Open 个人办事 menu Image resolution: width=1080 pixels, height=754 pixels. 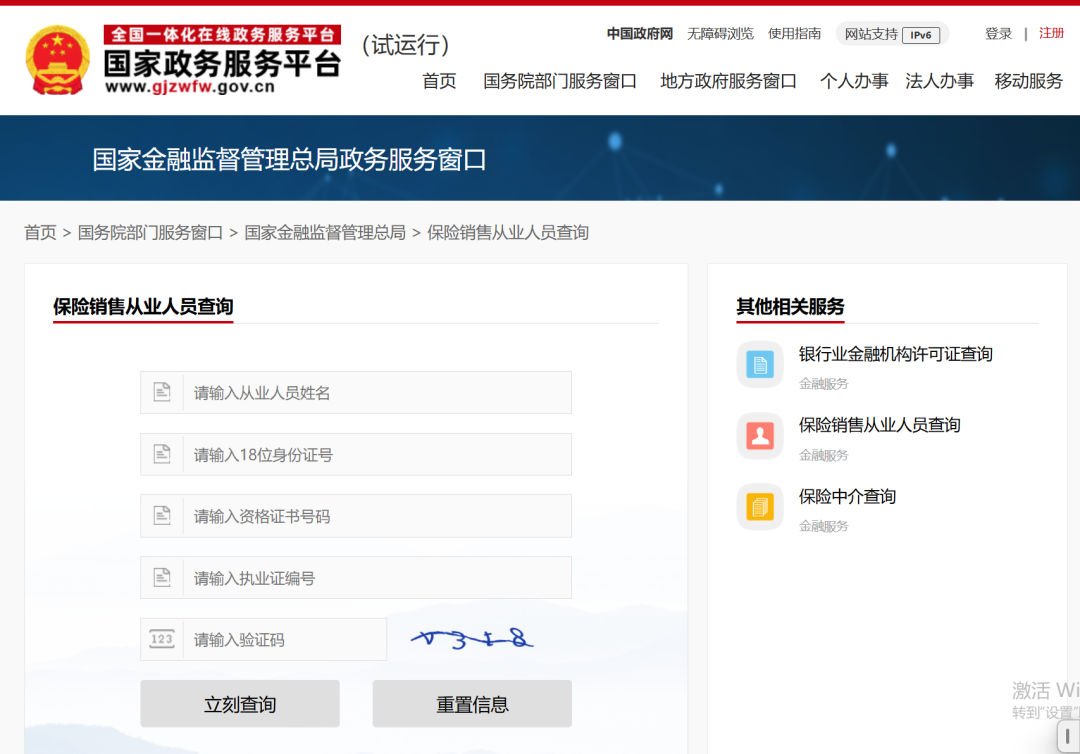click(854, 81)
